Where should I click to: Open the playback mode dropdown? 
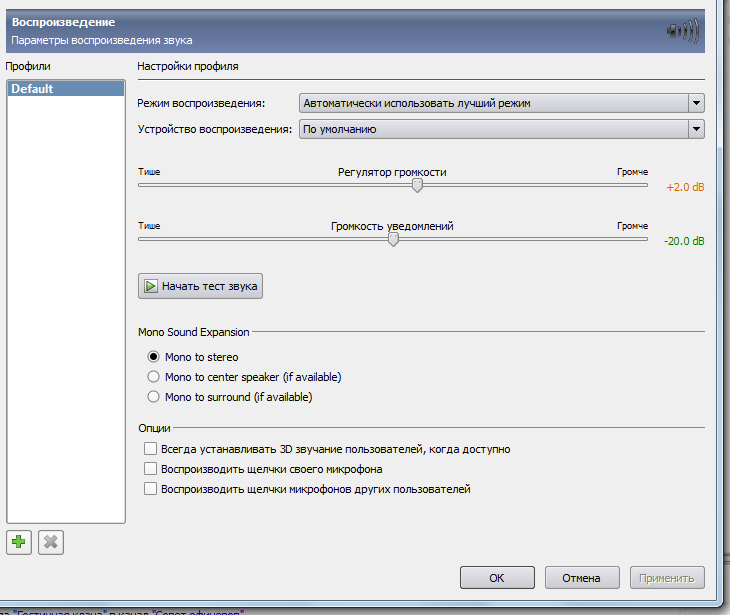tap(696, 103)
